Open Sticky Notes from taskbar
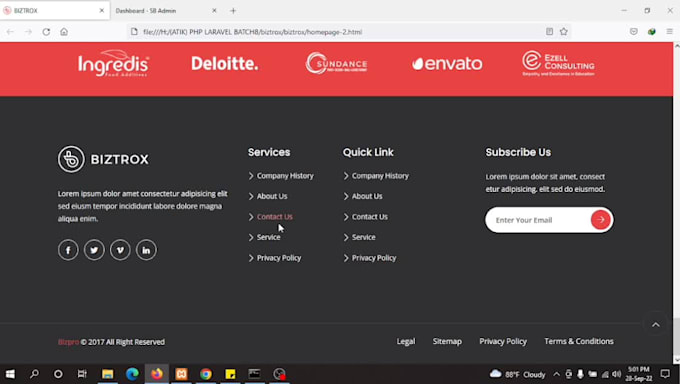The image size is (680, 384). click(x=230, y=374)
